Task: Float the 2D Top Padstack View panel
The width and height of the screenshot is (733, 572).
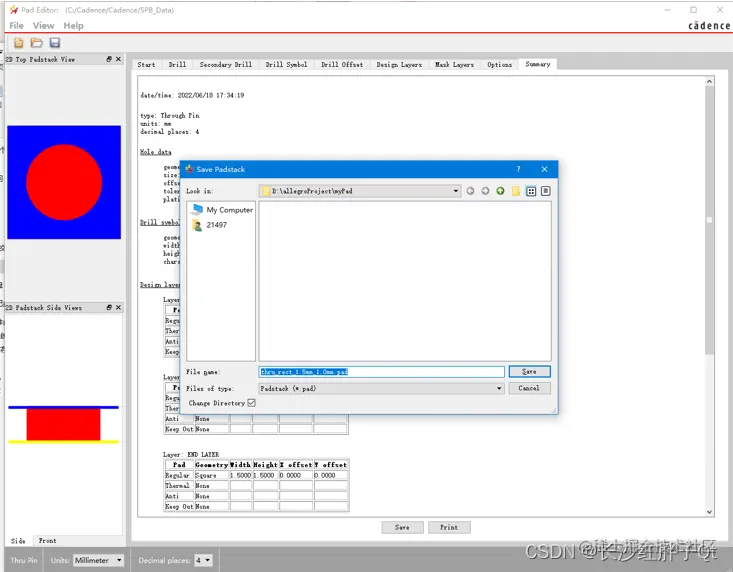Action: point(109,59)
